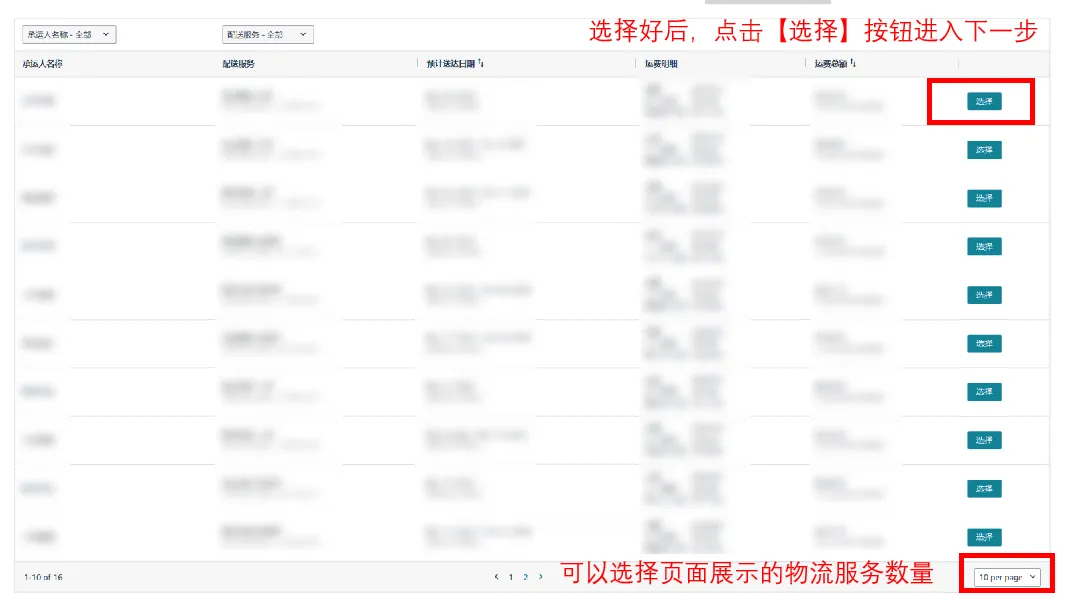The image size is (1065, 597).
Task: Choose 选择 in the third row
Action: click(x=984, y=198)
